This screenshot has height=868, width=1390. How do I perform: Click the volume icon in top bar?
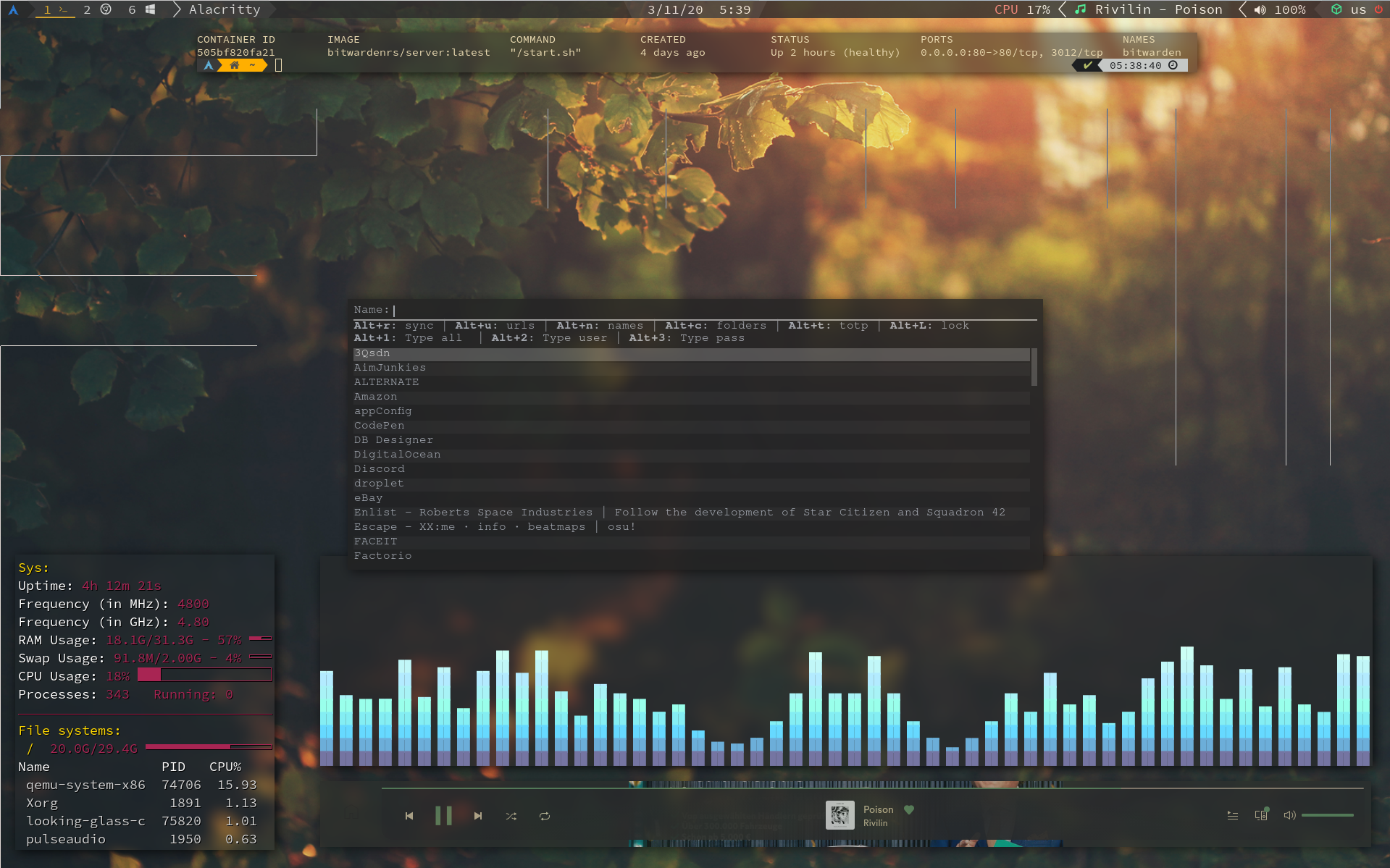[x=1260, y=9]
